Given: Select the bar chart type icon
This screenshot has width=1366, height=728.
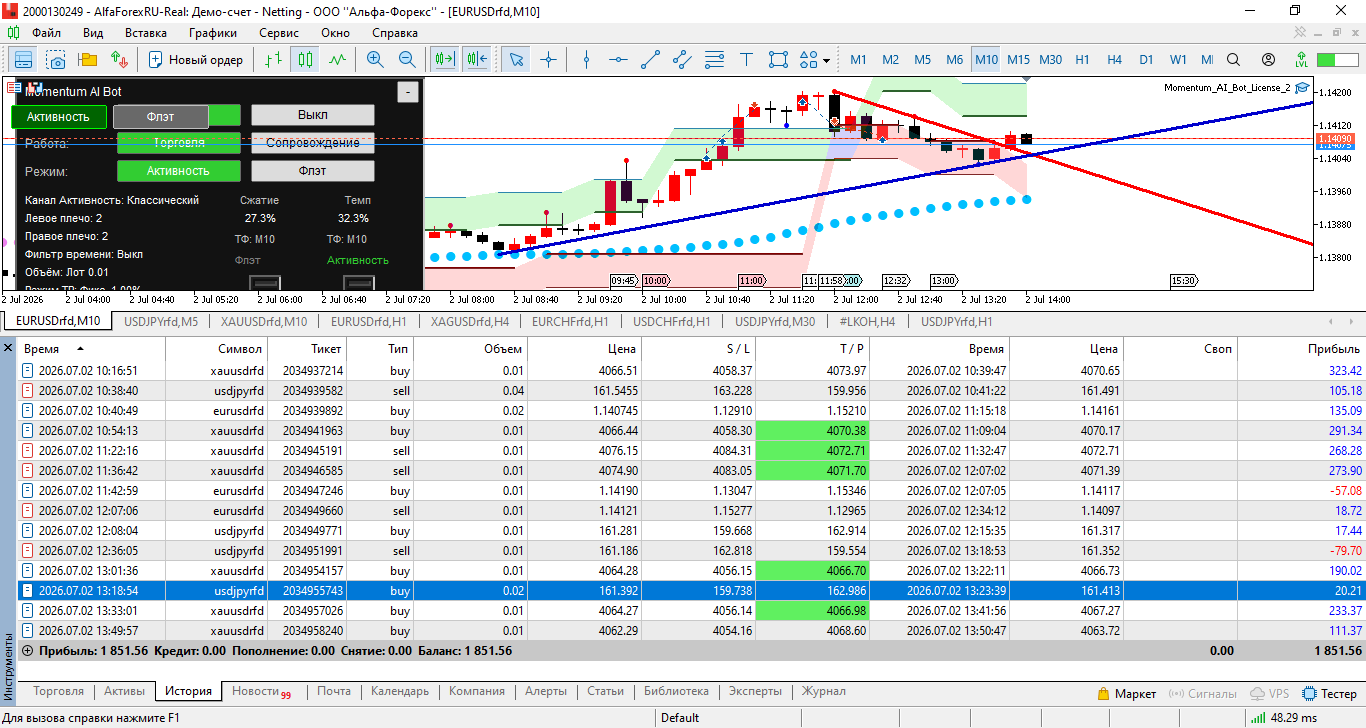Looking at the screenshot, I should (273, 60).
